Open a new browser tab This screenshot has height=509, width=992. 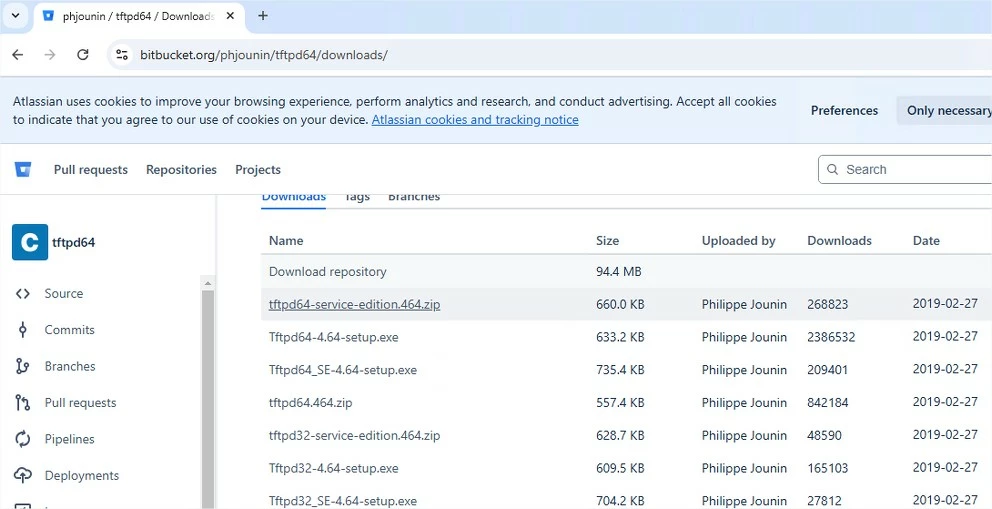[263, 16]
